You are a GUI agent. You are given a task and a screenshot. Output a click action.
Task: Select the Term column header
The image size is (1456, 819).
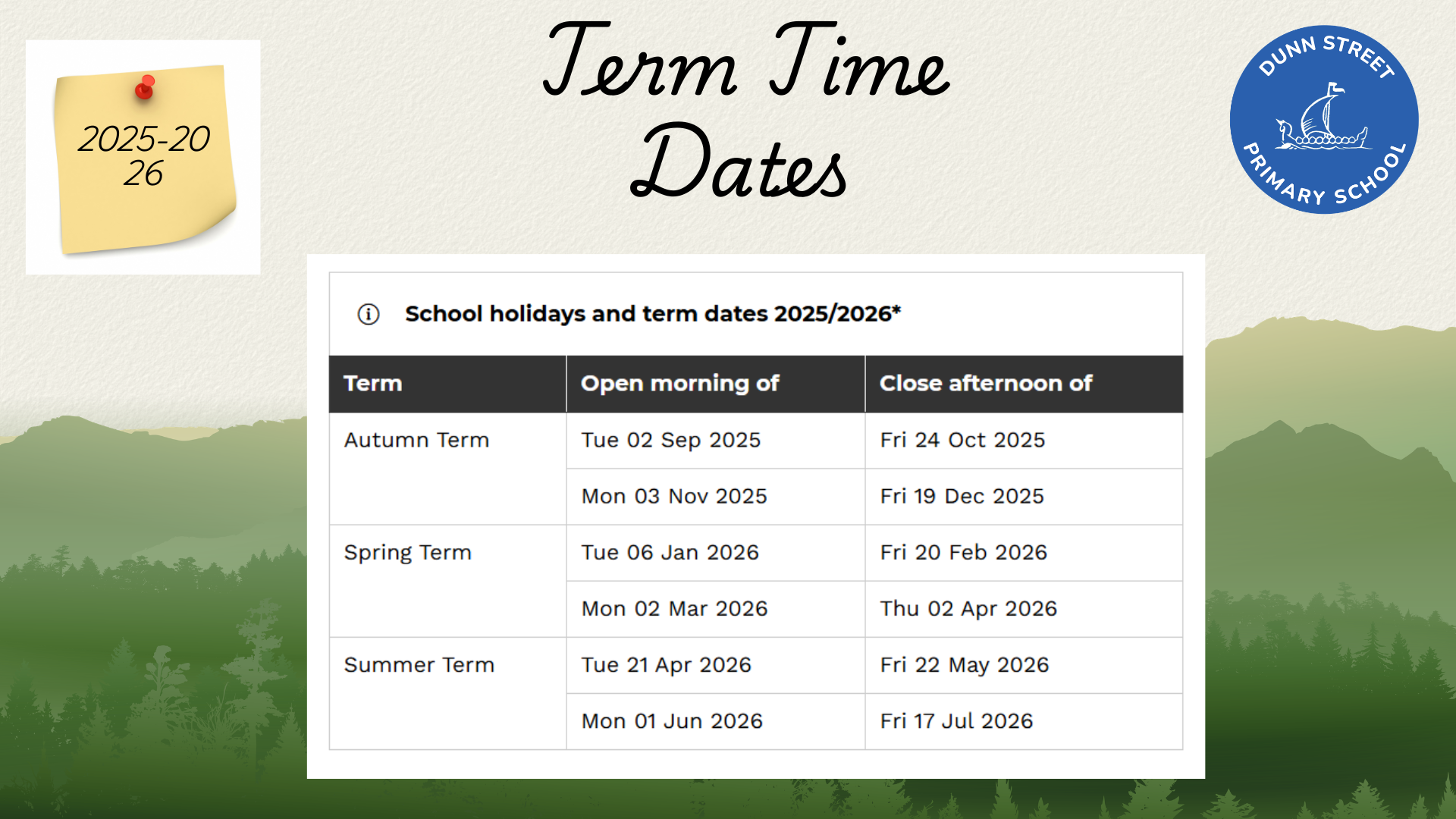373,384
